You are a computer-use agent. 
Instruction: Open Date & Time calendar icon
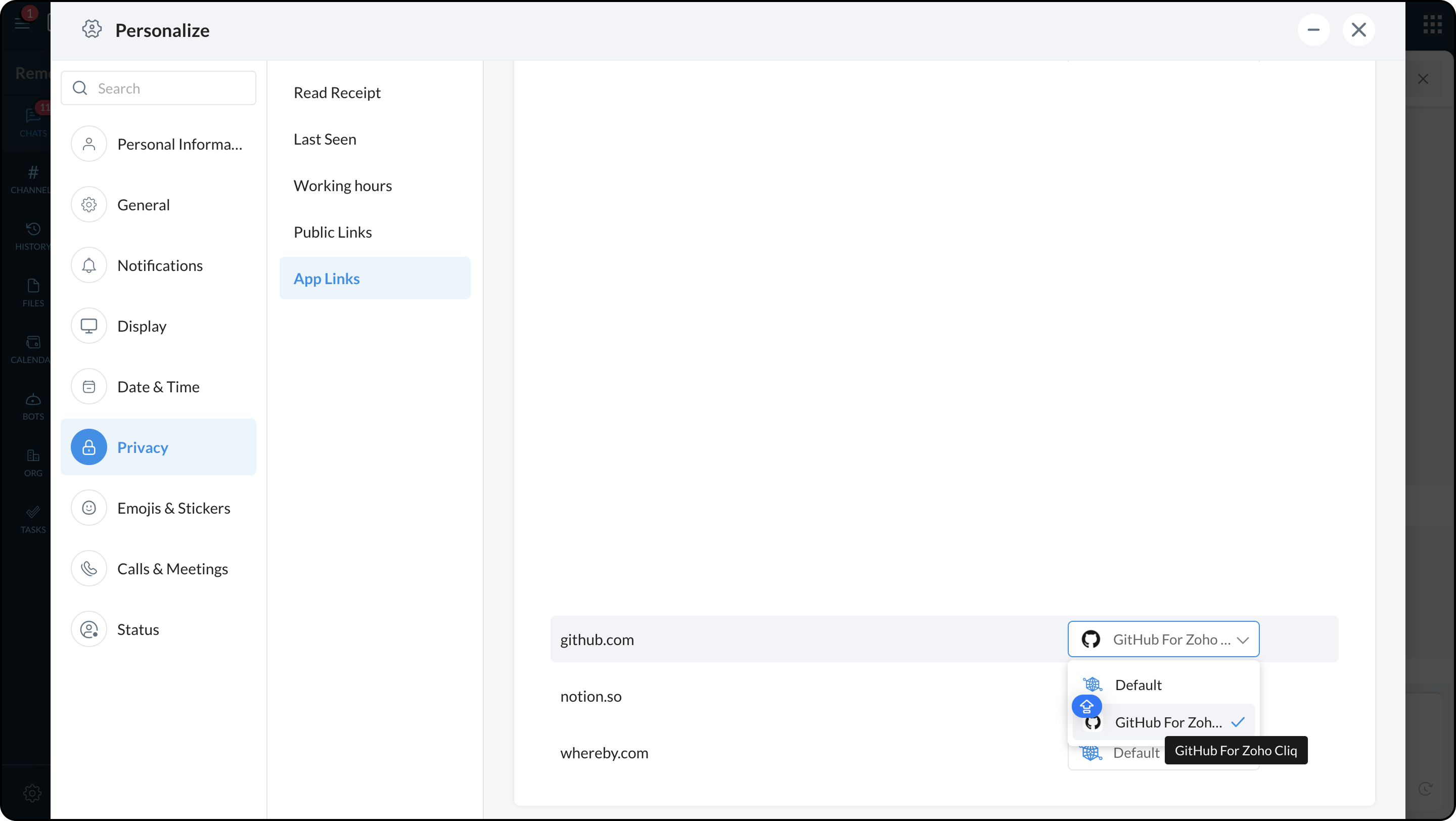pyautogui.click(x=89, y=386)
